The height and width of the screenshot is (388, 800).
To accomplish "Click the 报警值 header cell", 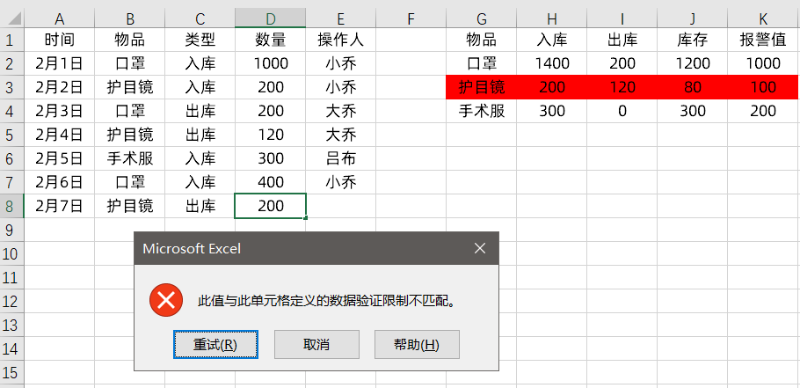I will [x=763, y=40].
